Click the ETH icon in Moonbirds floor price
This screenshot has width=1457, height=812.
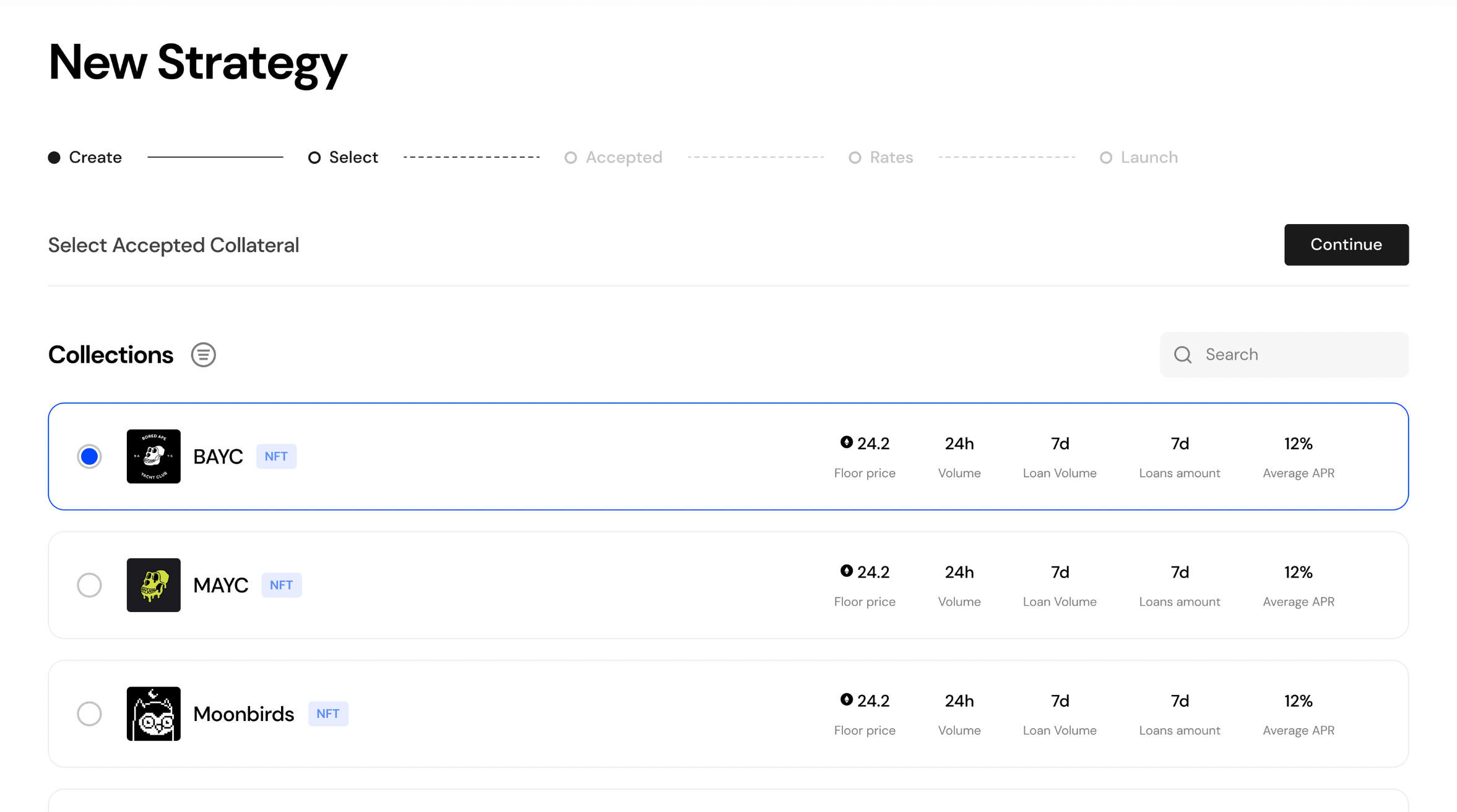point(846,700)
